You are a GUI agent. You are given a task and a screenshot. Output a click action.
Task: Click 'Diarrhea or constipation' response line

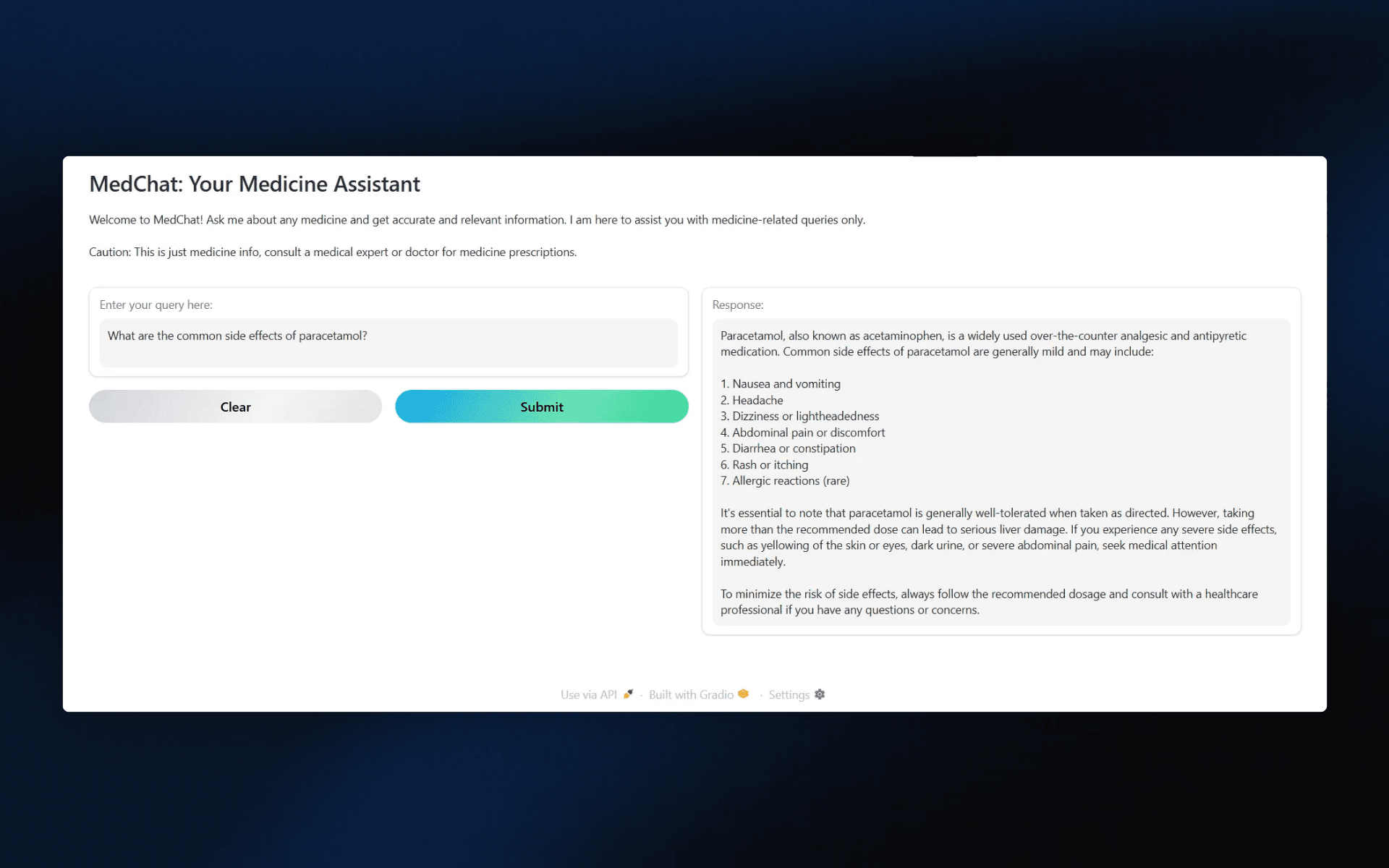click(793, 448)
